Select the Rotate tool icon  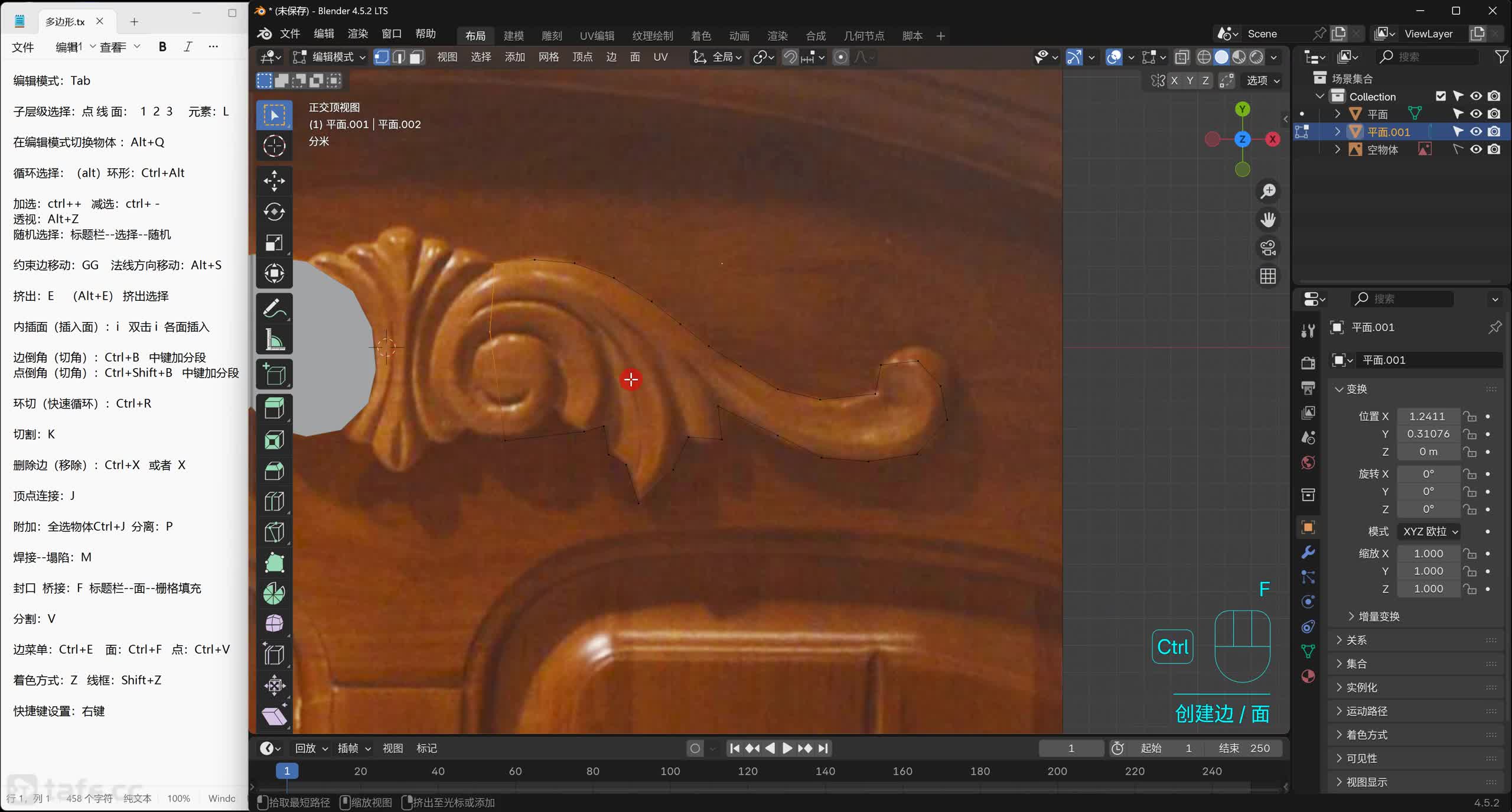click(x=274, y=212)
